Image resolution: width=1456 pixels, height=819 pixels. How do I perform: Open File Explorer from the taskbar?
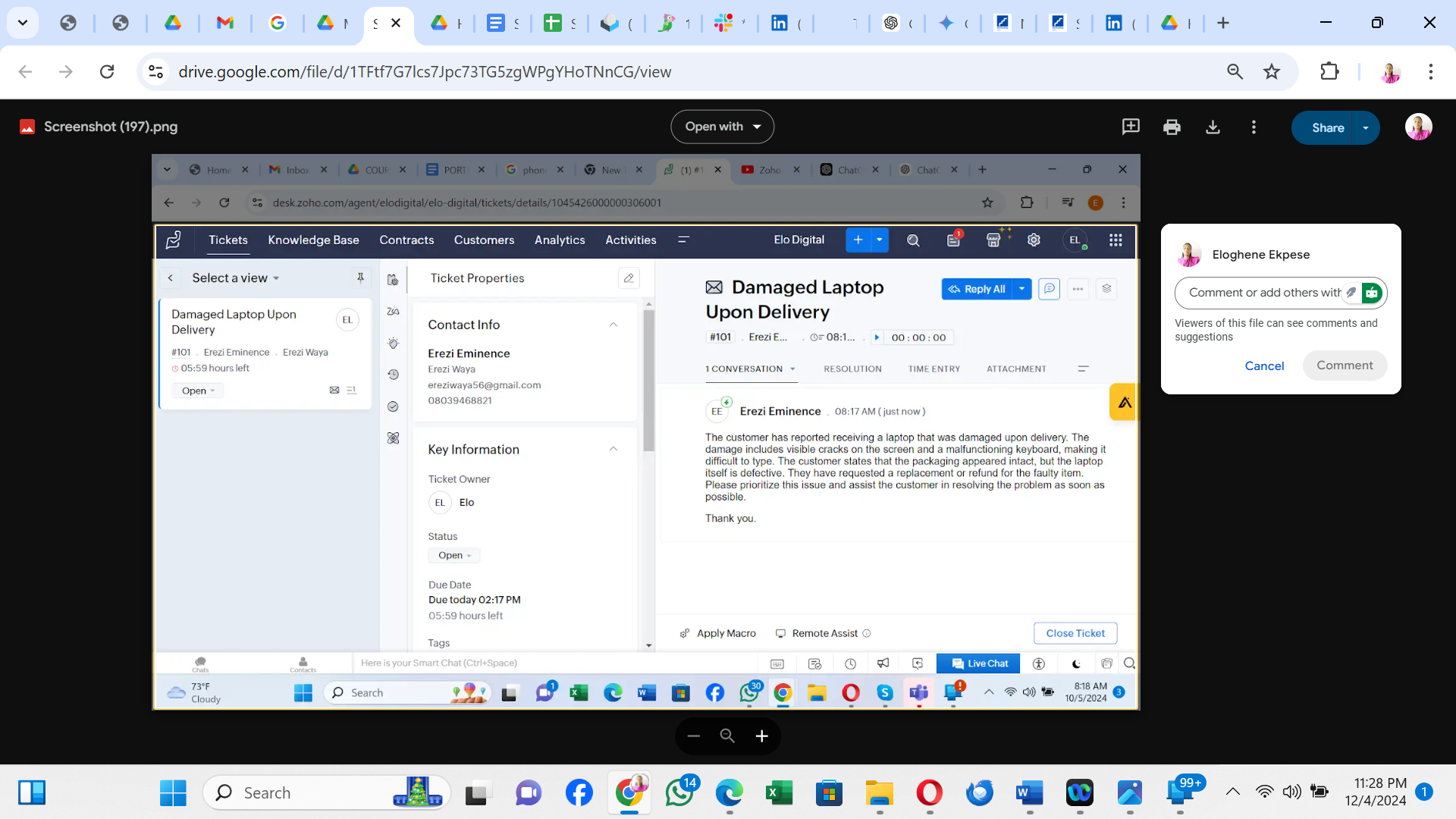pos(879,793)
